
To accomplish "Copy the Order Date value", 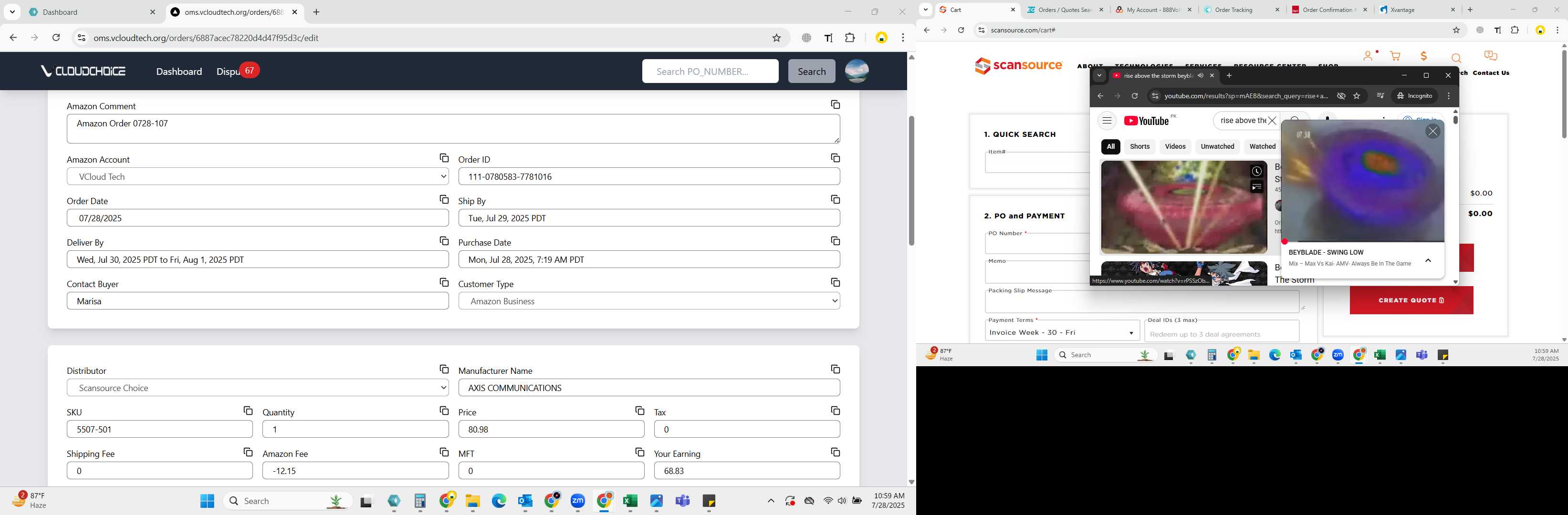I will [444, 199].
